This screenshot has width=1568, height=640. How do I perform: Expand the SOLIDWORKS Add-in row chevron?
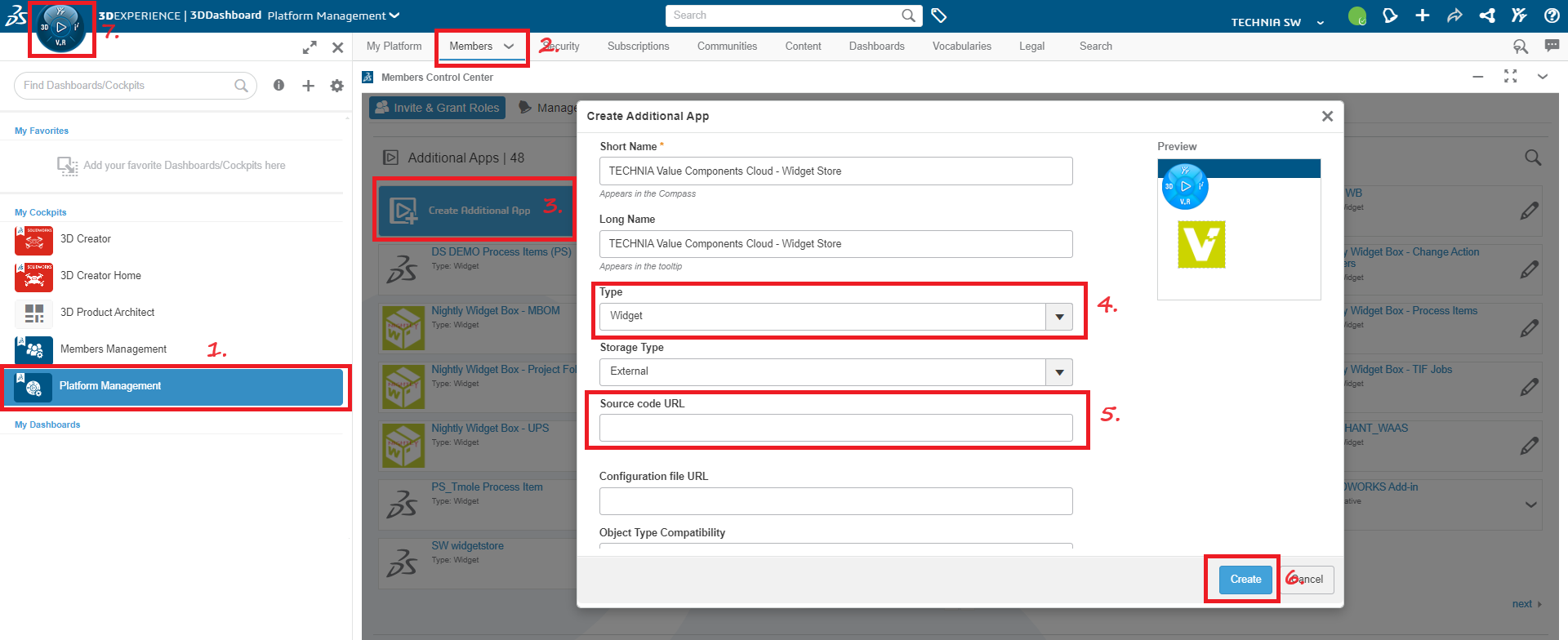tap(1530, 504)
